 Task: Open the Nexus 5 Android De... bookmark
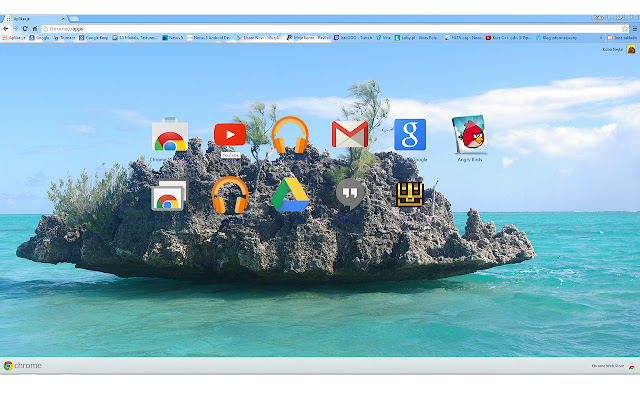coord(209,38)
